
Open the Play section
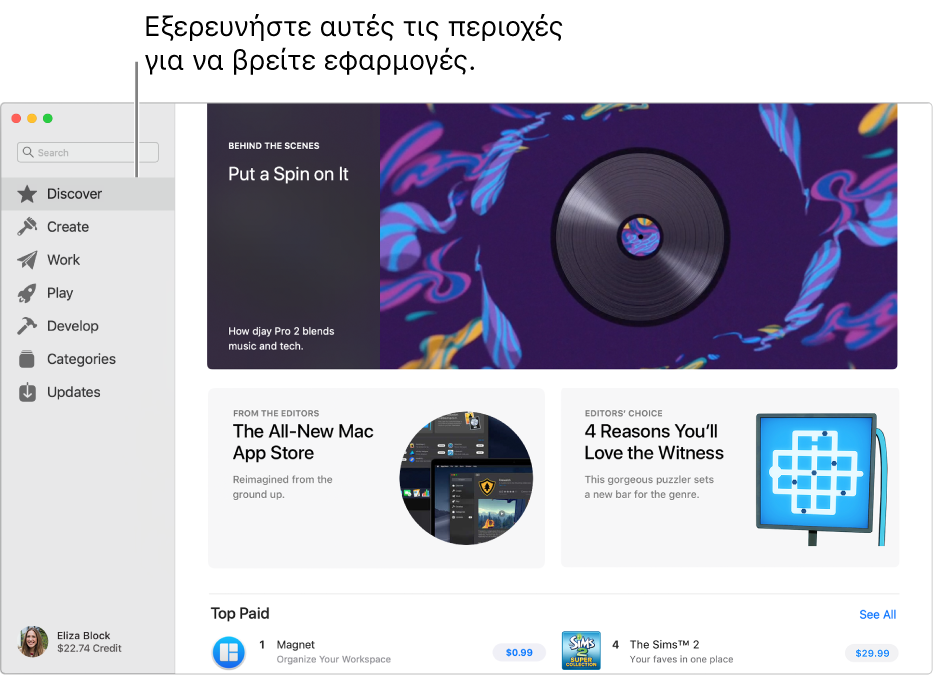point(88,293)
